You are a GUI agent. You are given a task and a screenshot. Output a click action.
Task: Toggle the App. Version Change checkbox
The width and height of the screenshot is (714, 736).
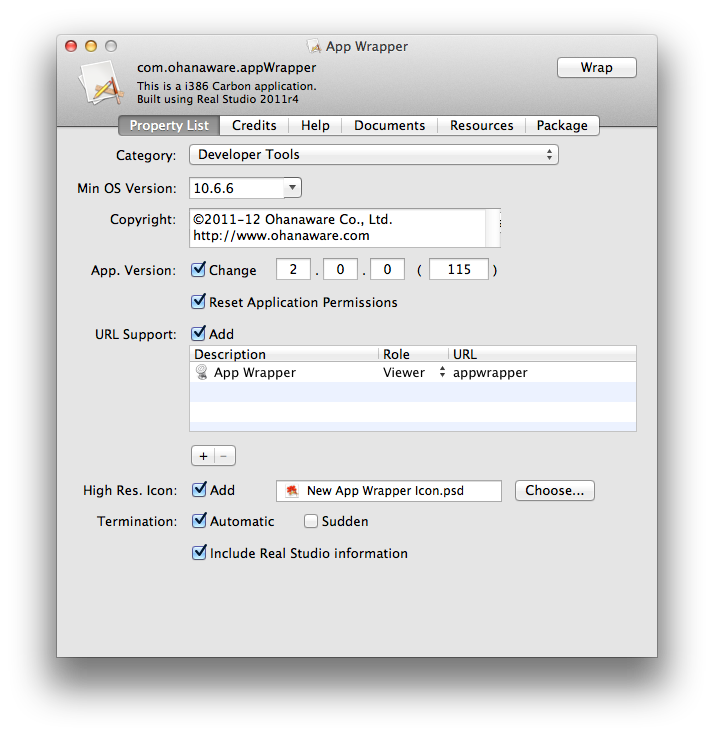(198, 270)
